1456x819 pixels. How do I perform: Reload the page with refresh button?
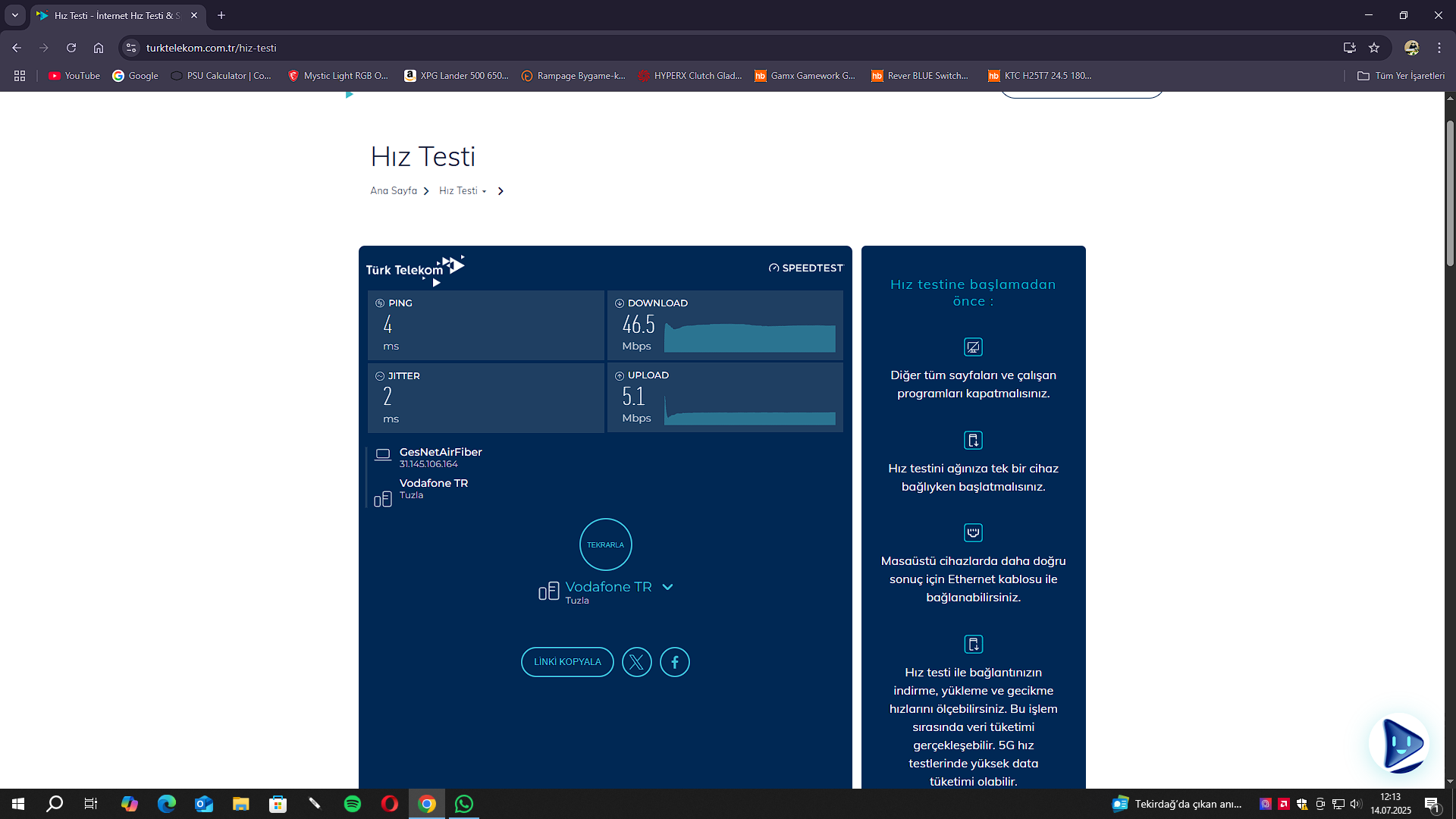pos(71,48)
